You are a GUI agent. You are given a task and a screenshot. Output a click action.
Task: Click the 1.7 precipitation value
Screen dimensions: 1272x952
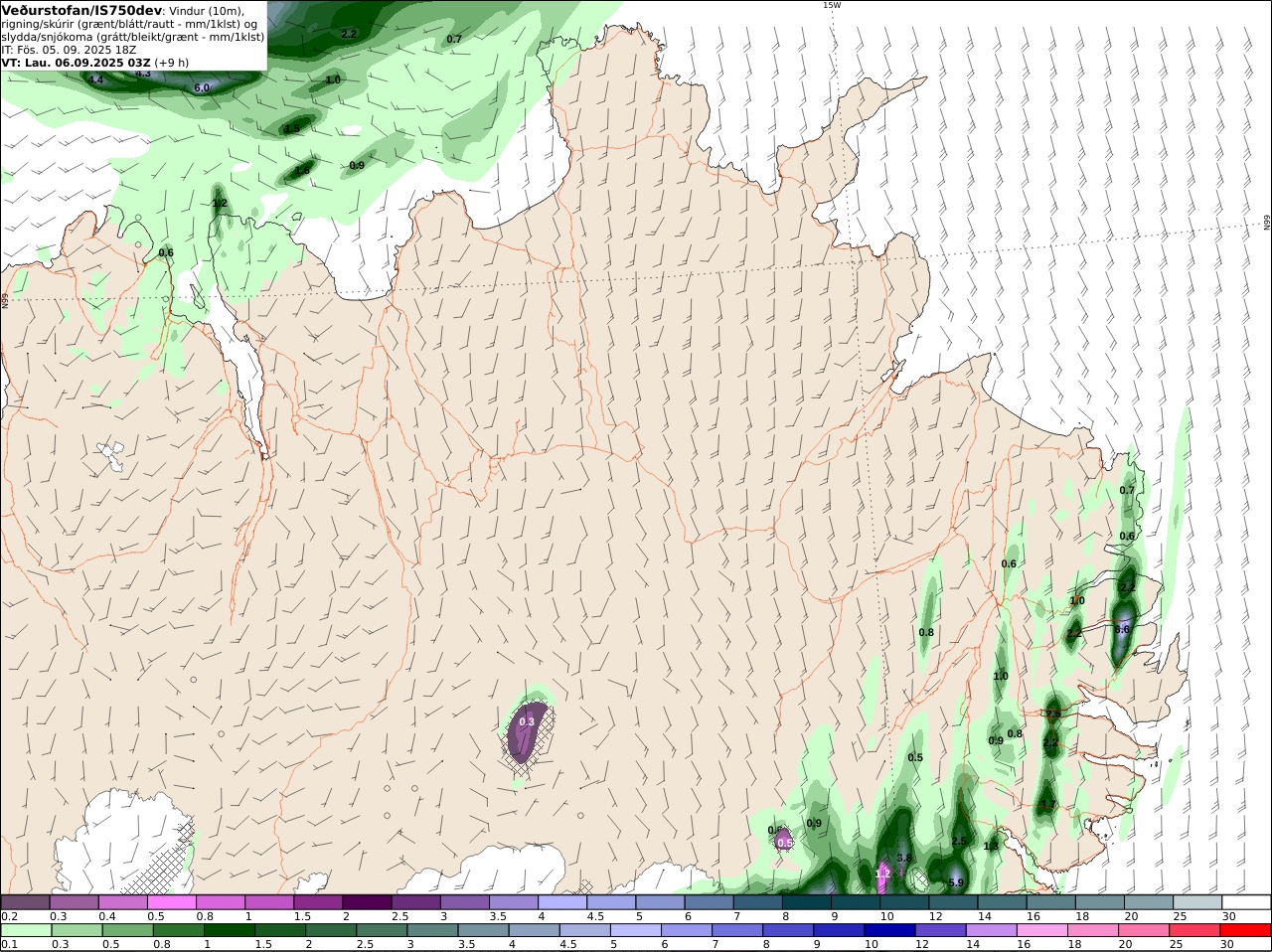pyautogui.click(x=1048, y=805)
